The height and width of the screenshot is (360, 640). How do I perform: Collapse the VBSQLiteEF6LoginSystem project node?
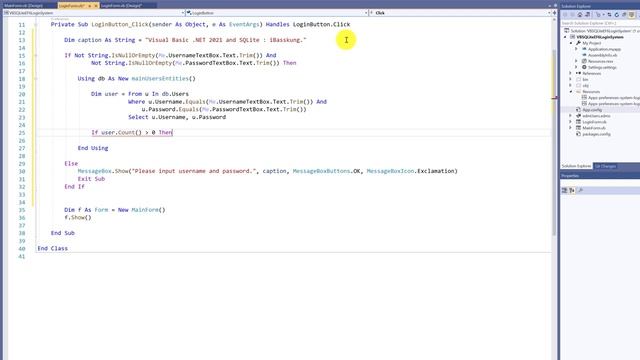[x=566, y=37]
